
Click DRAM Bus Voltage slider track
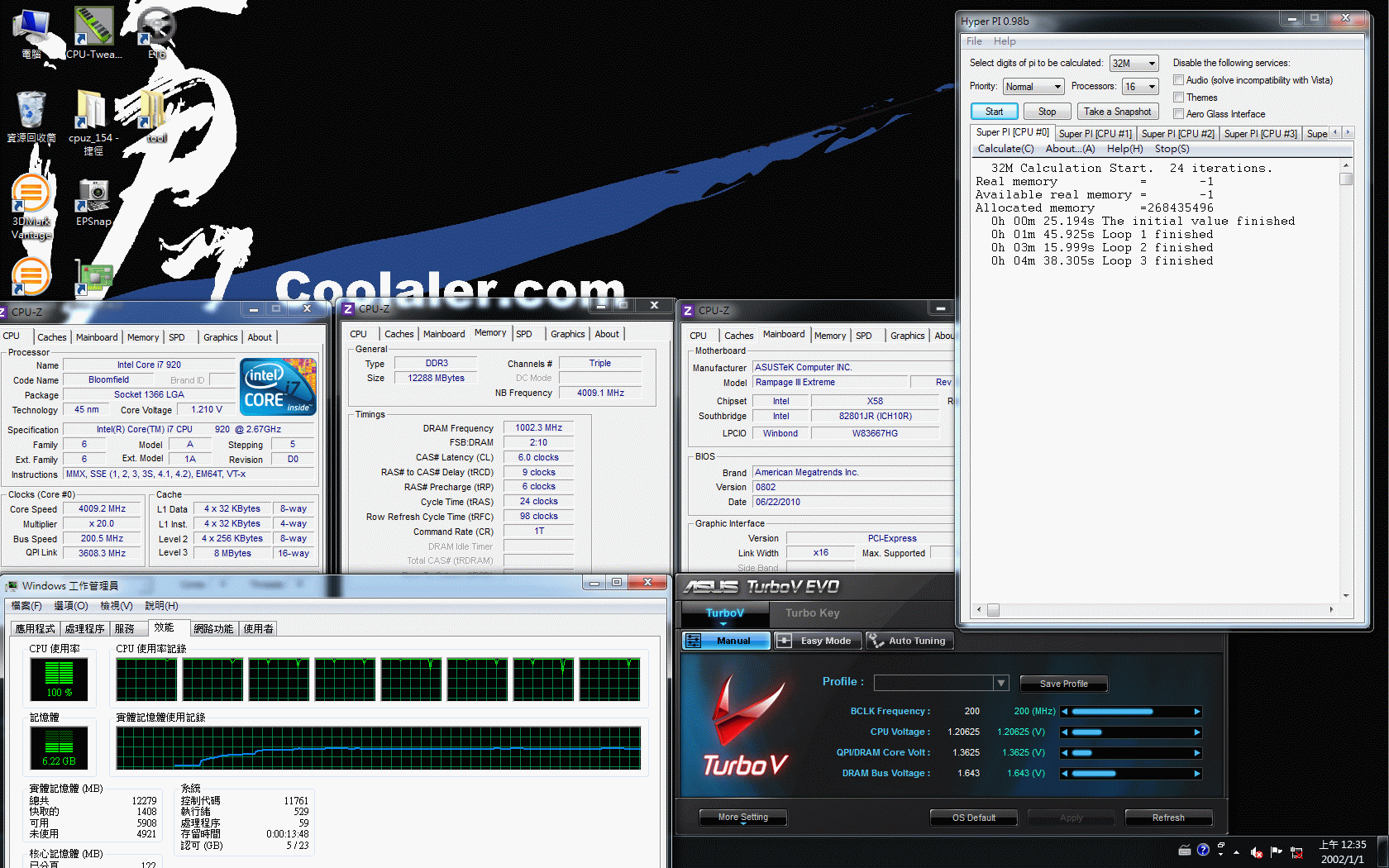(1130, 774)
